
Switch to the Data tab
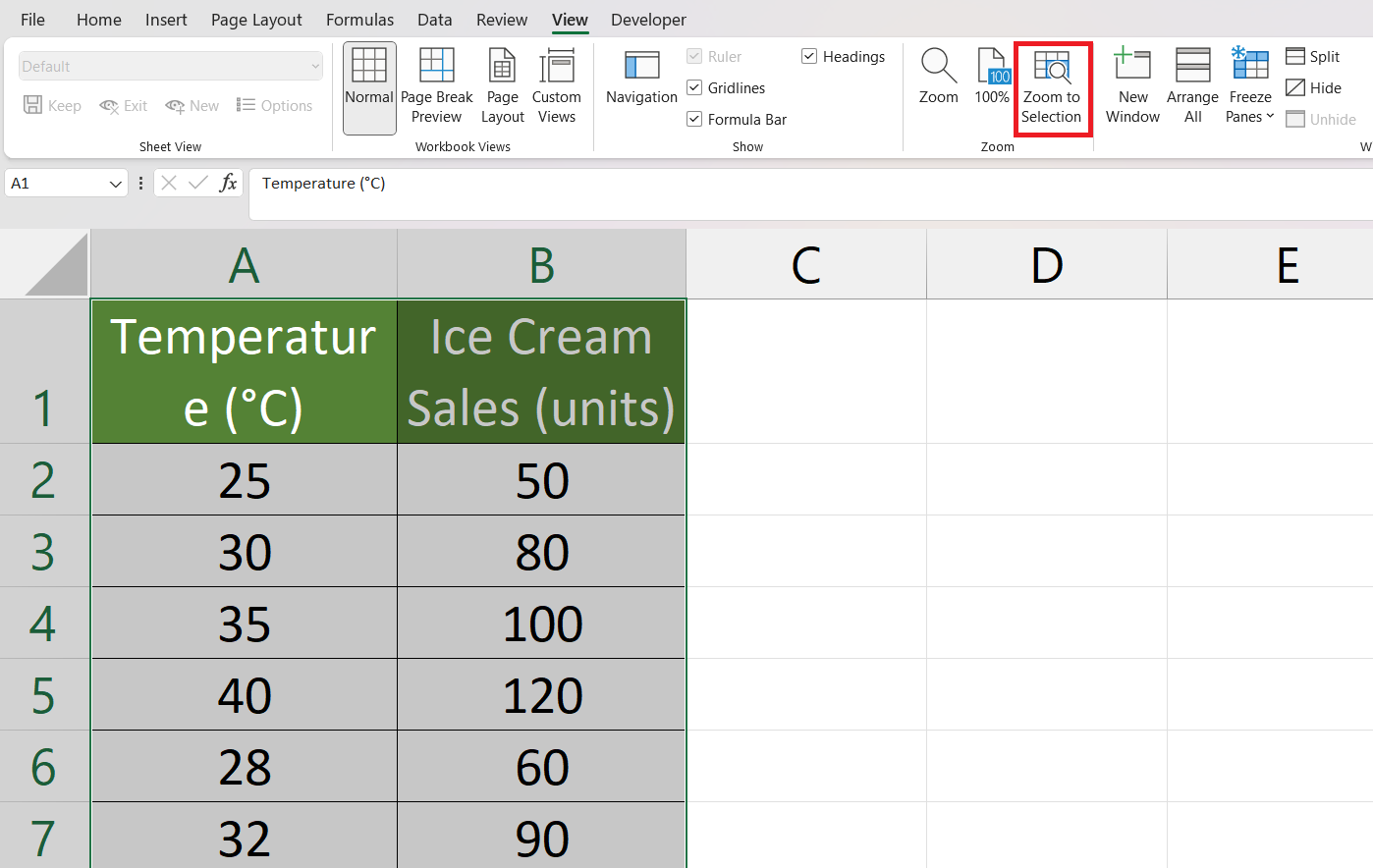(434, 20)
